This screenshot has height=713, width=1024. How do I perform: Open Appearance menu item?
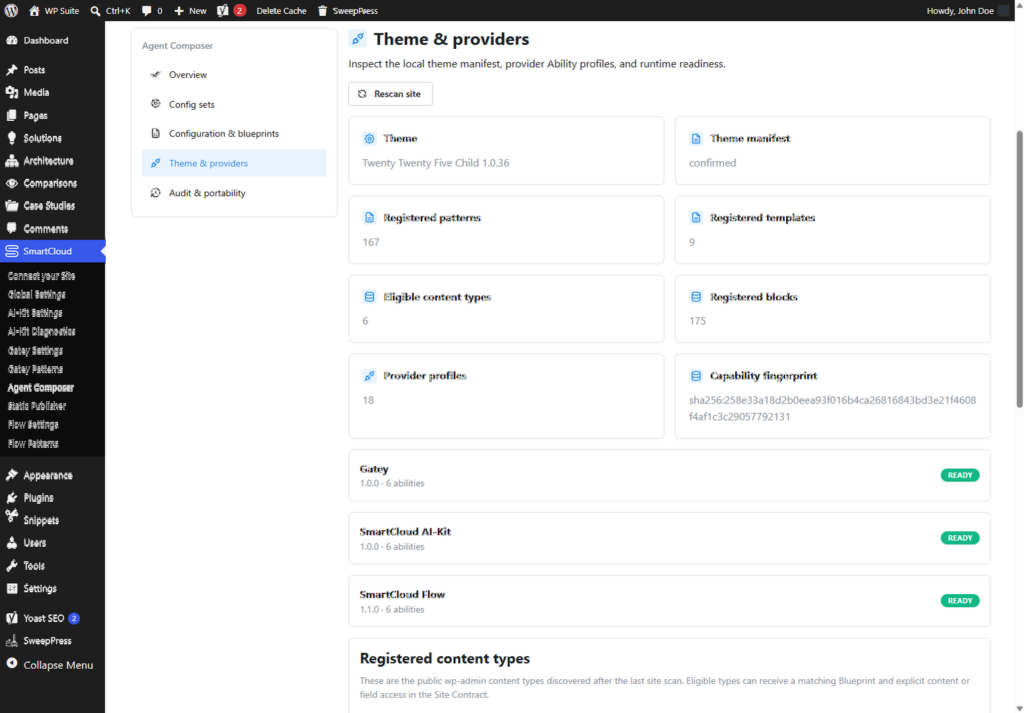(x=52, y=475)
